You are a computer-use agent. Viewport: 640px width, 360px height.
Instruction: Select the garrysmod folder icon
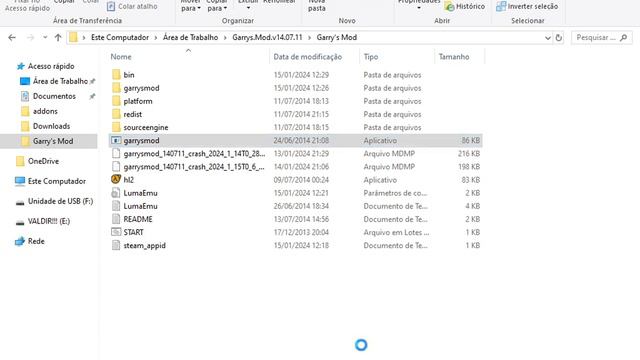coord(116,88)
